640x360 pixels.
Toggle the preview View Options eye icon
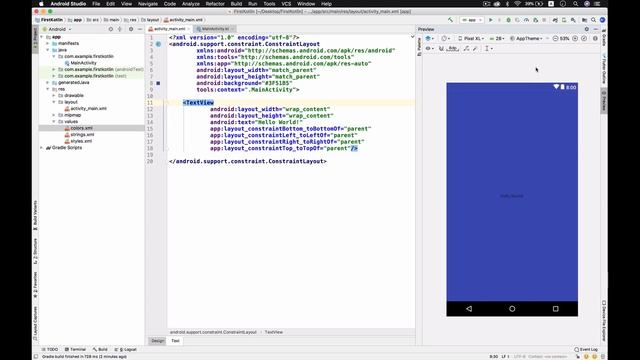coord(429,49)
